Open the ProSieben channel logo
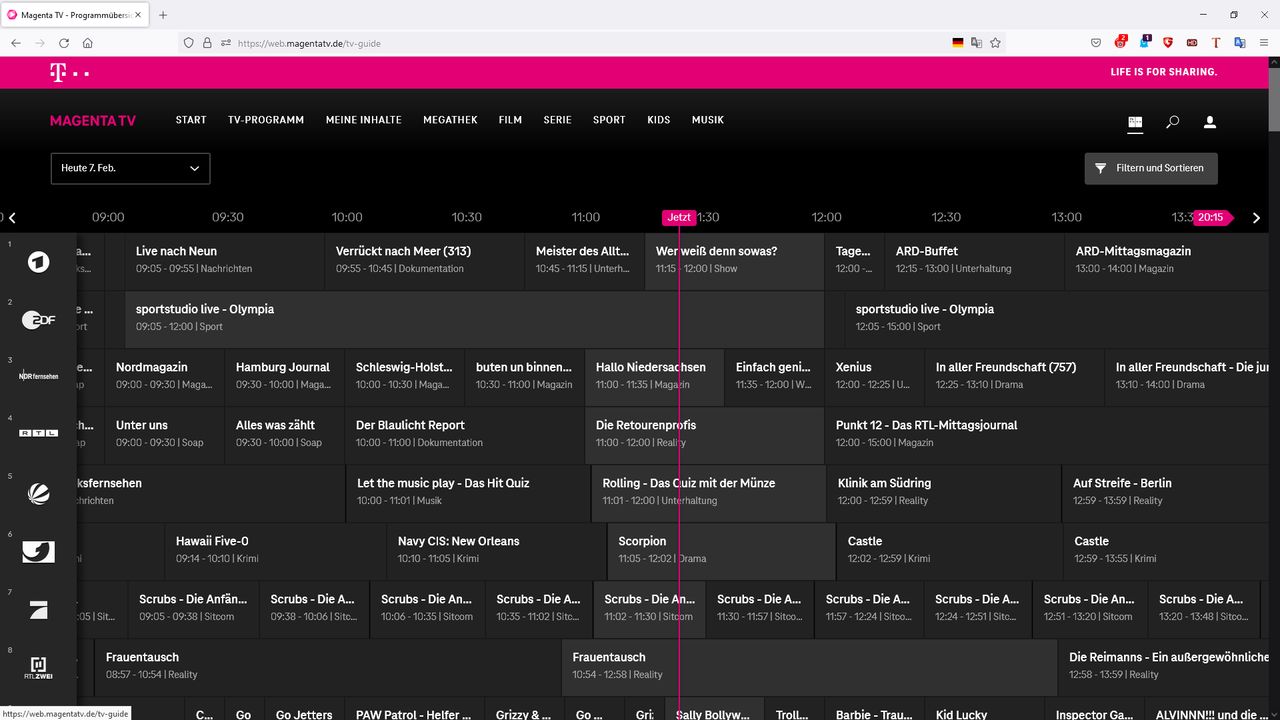The height and width of the screenshot is (720, 1280). pyautogui.click(x=38, y=610)
